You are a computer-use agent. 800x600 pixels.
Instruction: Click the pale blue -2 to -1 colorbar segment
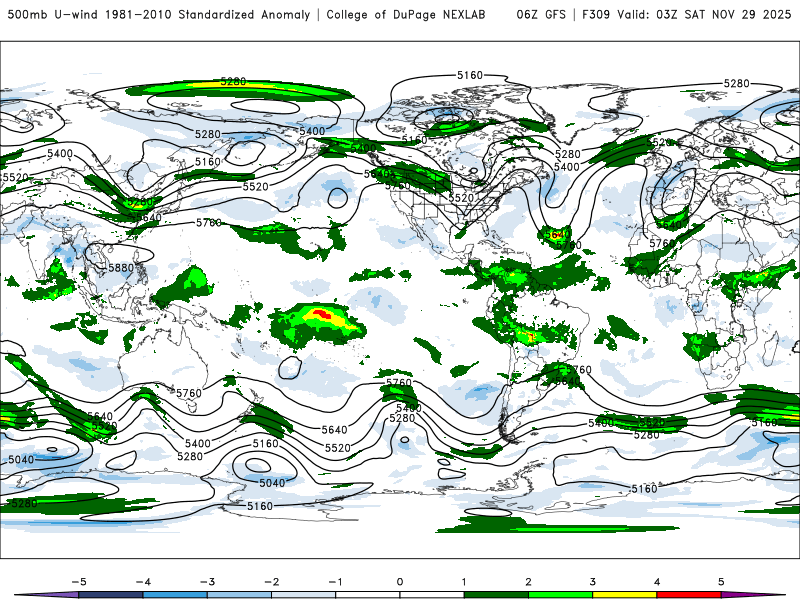tap(304, 595)
